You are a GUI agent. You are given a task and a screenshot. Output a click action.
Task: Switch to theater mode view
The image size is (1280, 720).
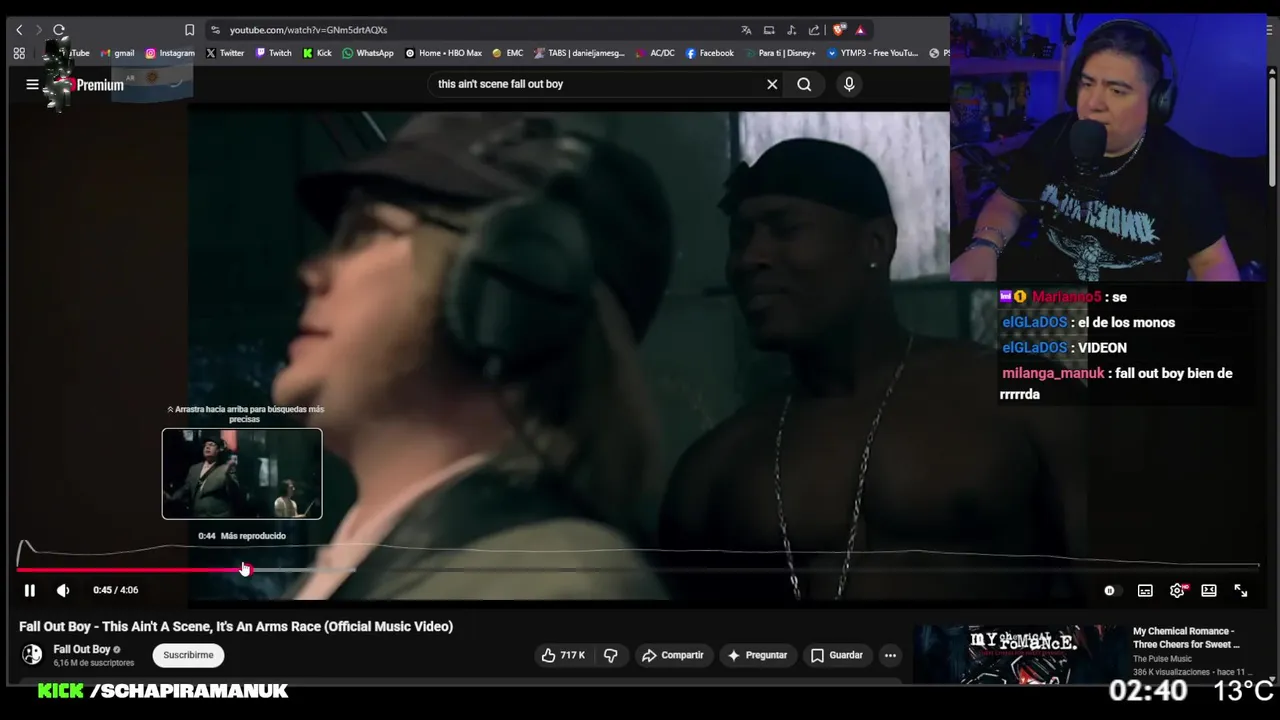point(1209,591)
